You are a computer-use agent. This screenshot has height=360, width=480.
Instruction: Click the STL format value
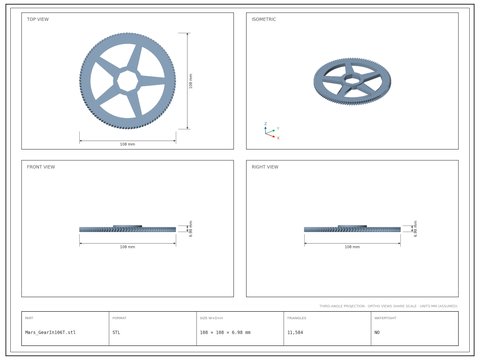[x=116, y=332]
